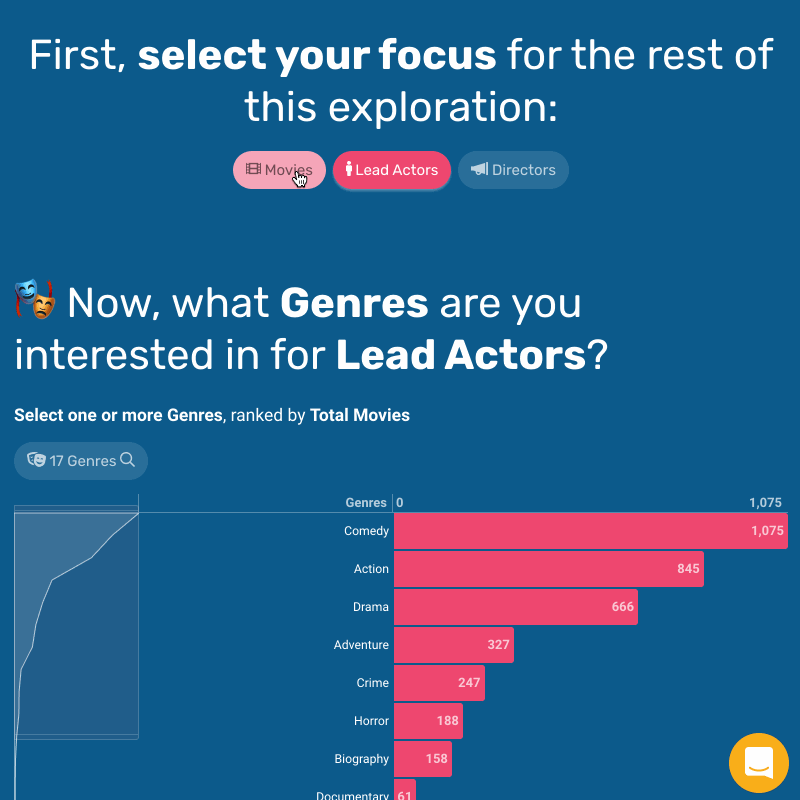Image resolution: width=800 pixels, height=800 pixels.
Task: Click the film icon beside Movies
Action: (253, 170)
